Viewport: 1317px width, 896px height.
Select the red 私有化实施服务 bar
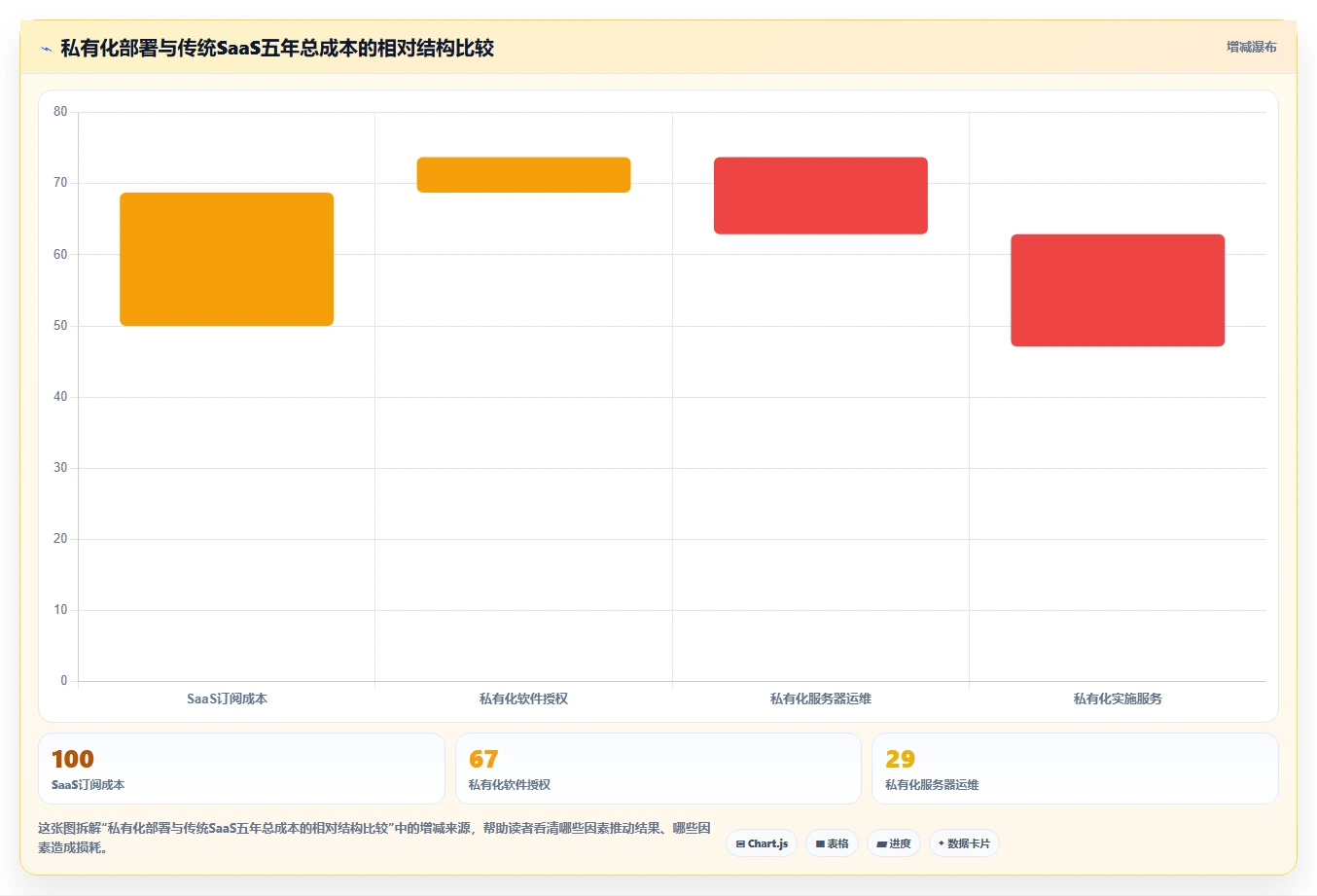(x=1118, y=290)
